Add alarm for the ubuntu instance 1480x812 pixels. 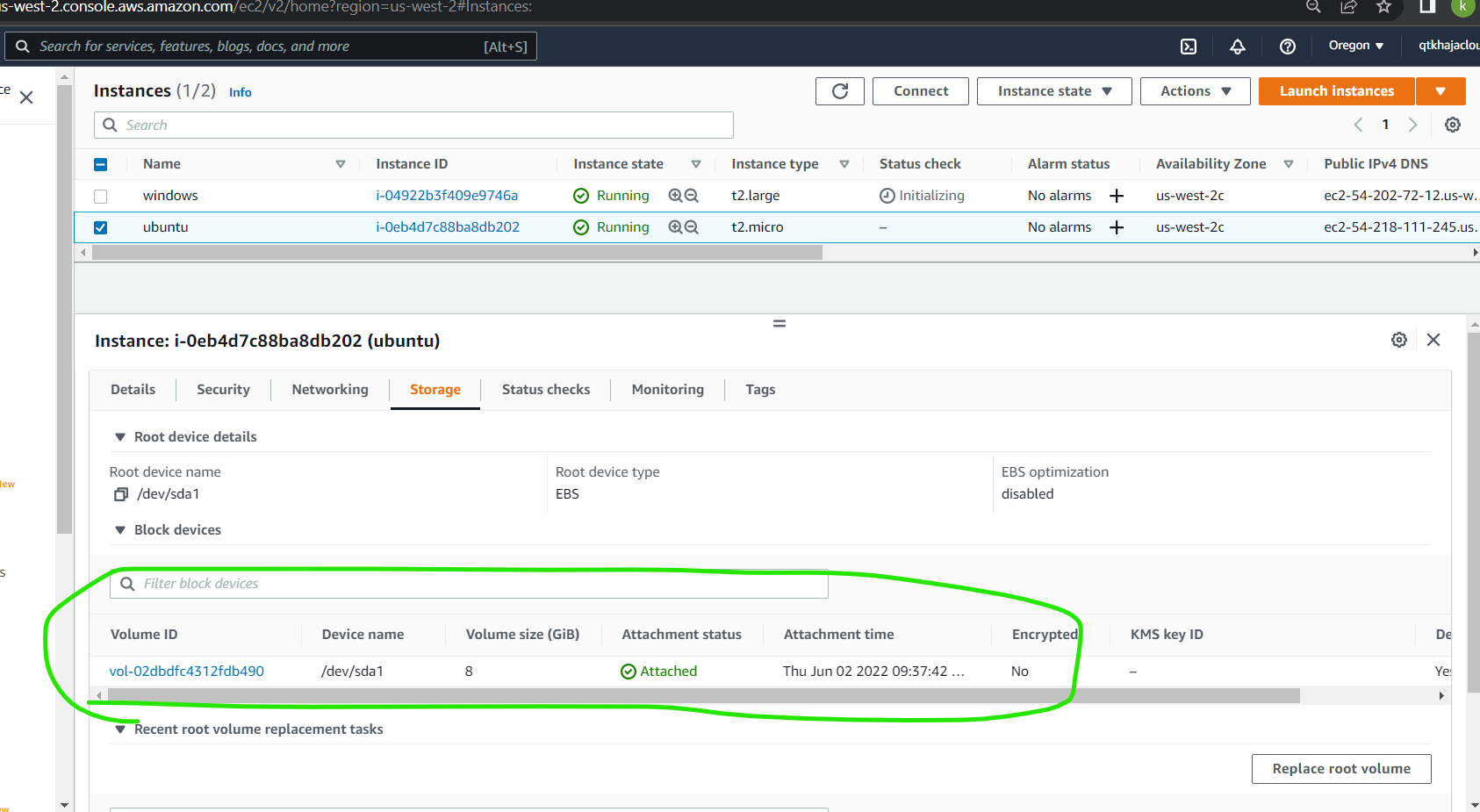(1117, 227)
